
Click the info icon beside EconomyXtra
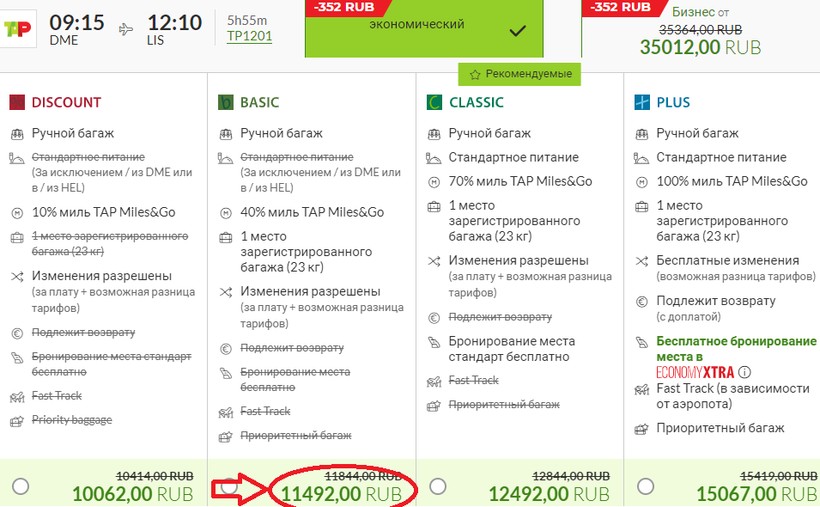pyautogui.click(x=743, y=372)
